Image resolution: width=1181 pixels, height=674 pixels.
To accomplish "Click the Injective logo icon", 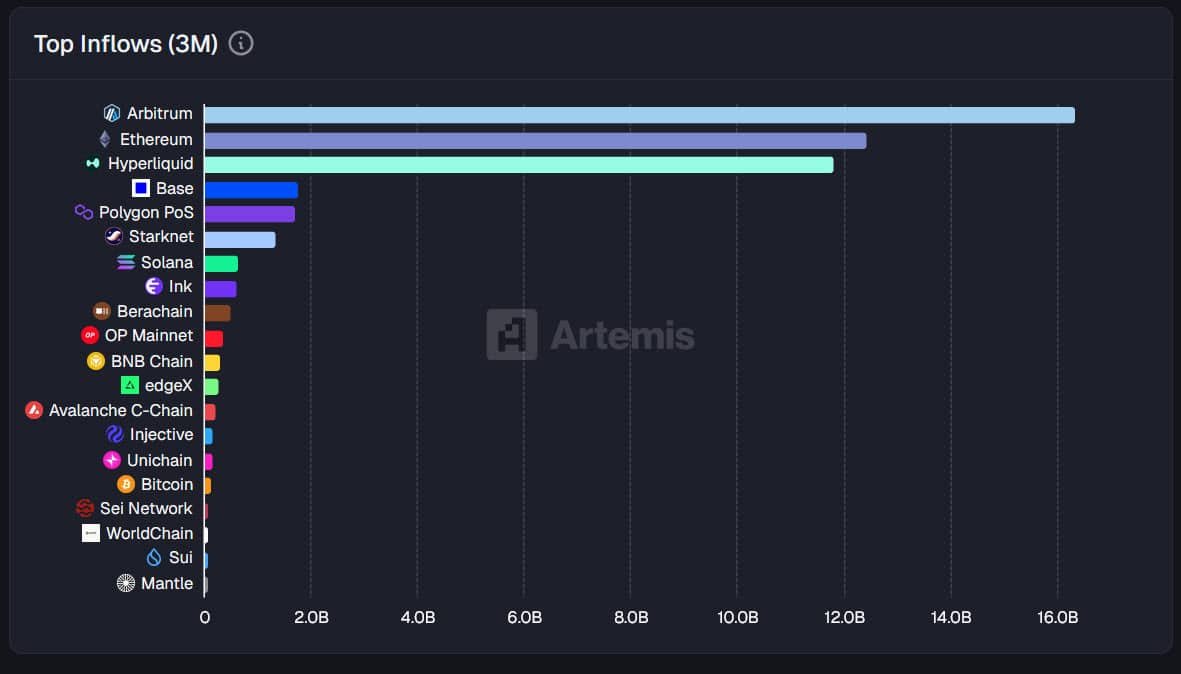I will [115, 434].
